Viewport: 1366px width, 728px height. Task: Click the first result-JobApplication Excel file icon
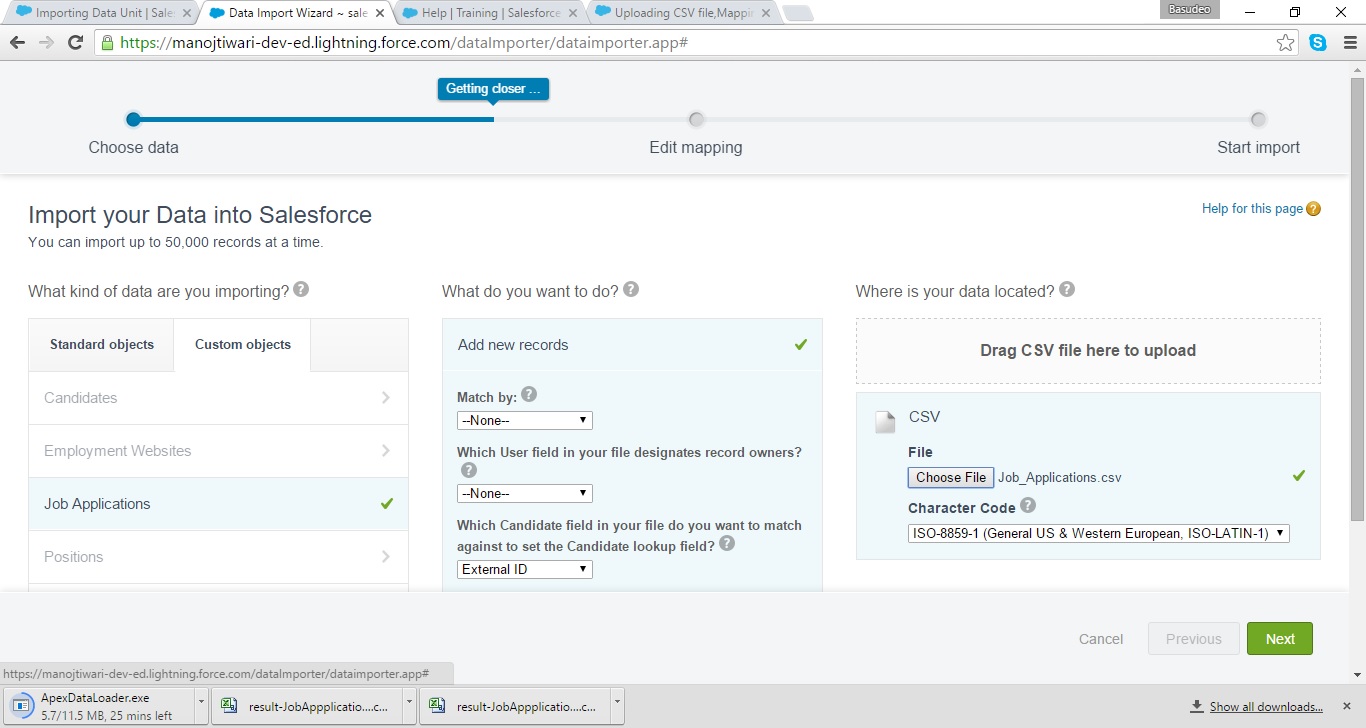click(x=228, y=705)
